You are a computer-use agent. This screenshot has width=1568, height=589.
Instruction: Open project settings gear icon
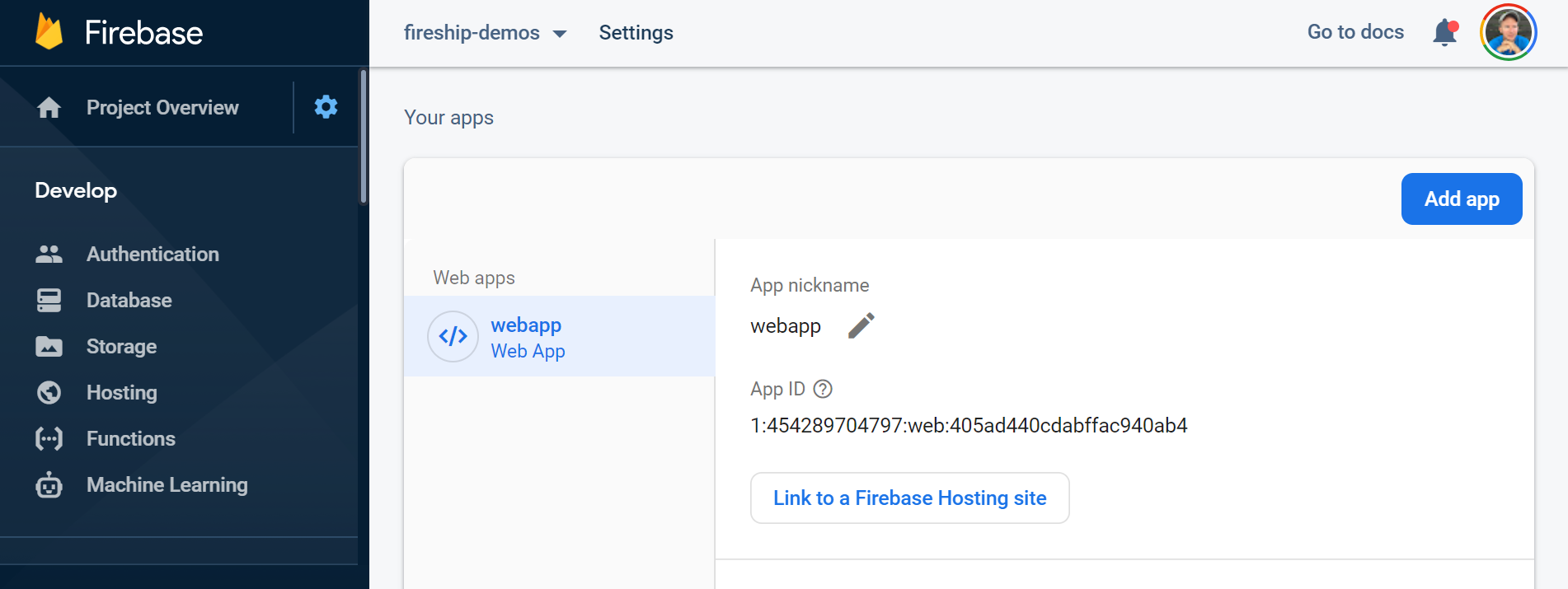click(326, 107)
